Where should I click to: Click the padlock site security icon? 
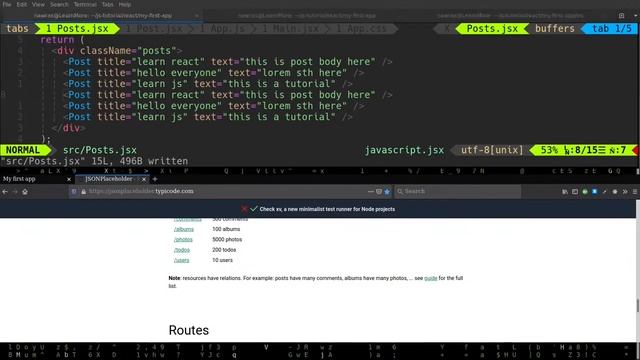click(83, 191)
